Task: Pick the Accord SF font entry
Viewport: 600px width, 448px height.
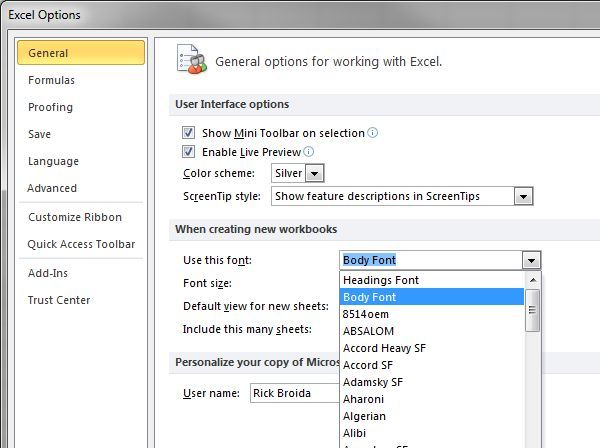Action: coord(432,365)
